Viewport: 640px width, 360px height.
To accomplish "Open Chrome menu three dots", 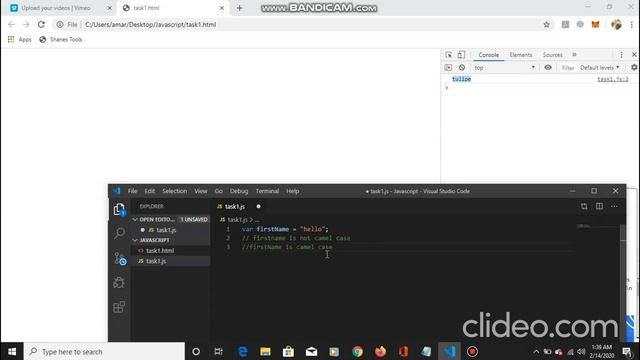I will point(631,24).
